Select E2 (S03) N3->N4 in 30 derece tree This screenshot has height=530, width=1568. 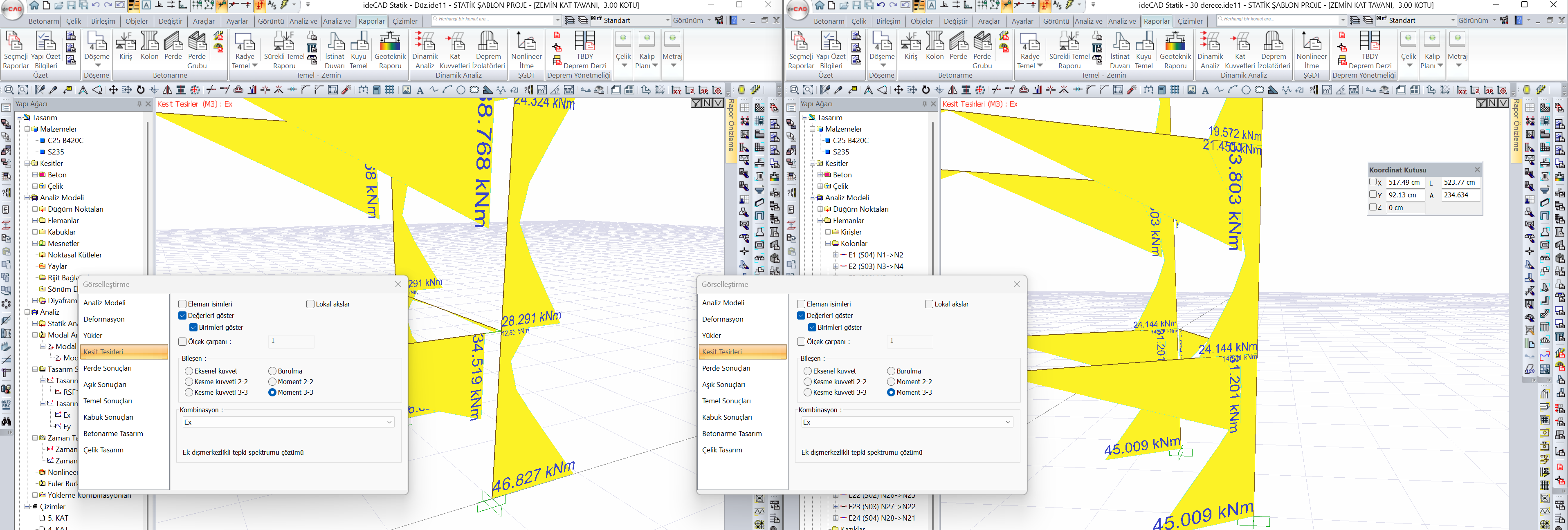(x=875, y=266)
